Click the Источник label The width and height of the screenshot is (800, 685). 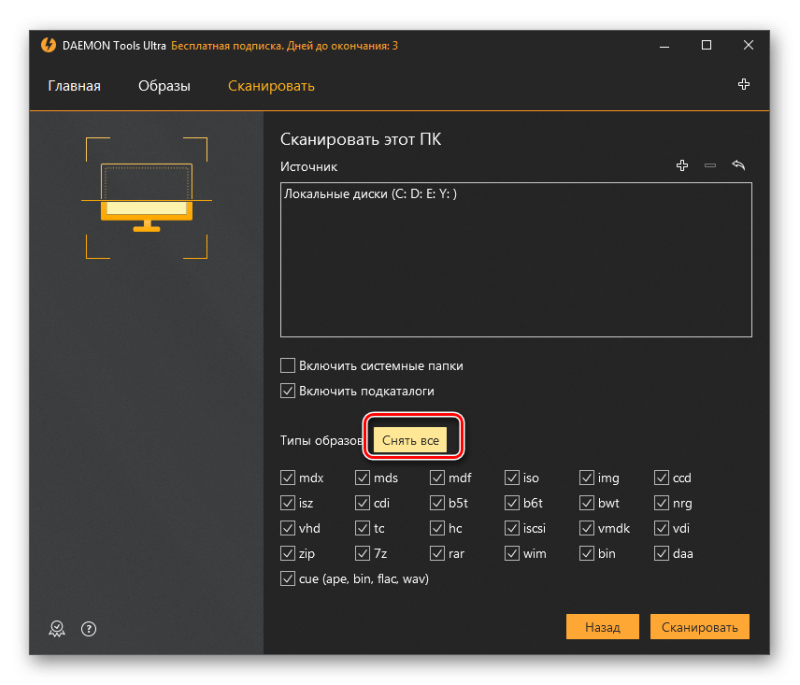tap(309, 167)
